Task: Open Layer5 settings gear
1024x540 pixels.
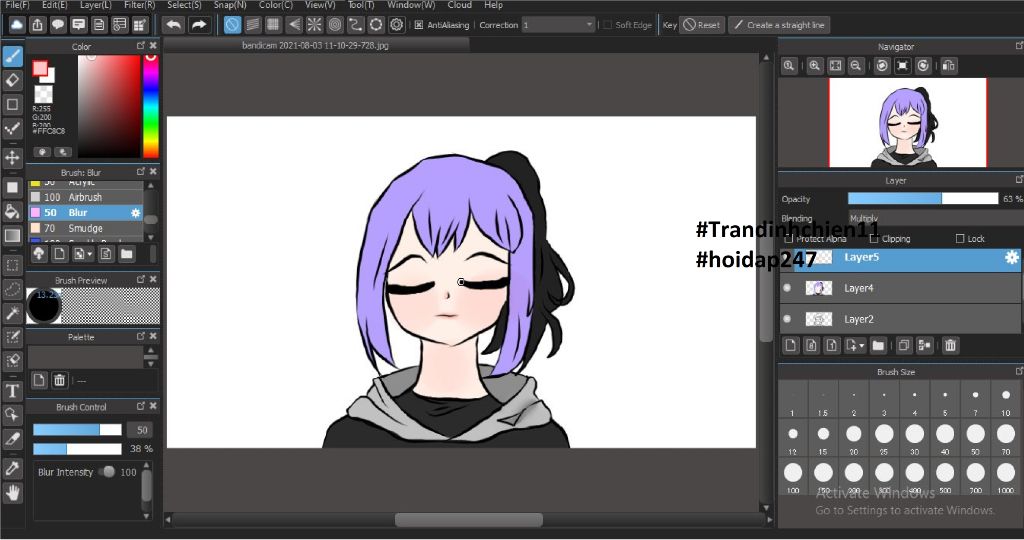Action: pyautogui.click(x=1012, y=257)
